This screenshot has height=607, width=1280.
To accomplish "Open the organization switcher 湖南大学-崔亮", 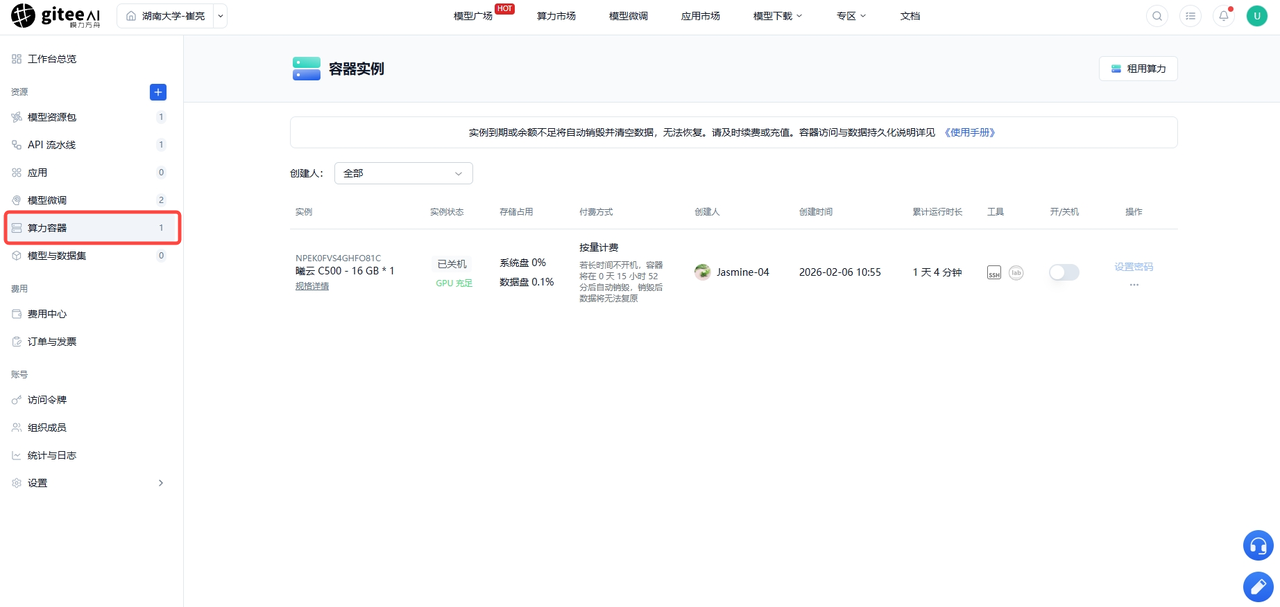I will (172, 16).
